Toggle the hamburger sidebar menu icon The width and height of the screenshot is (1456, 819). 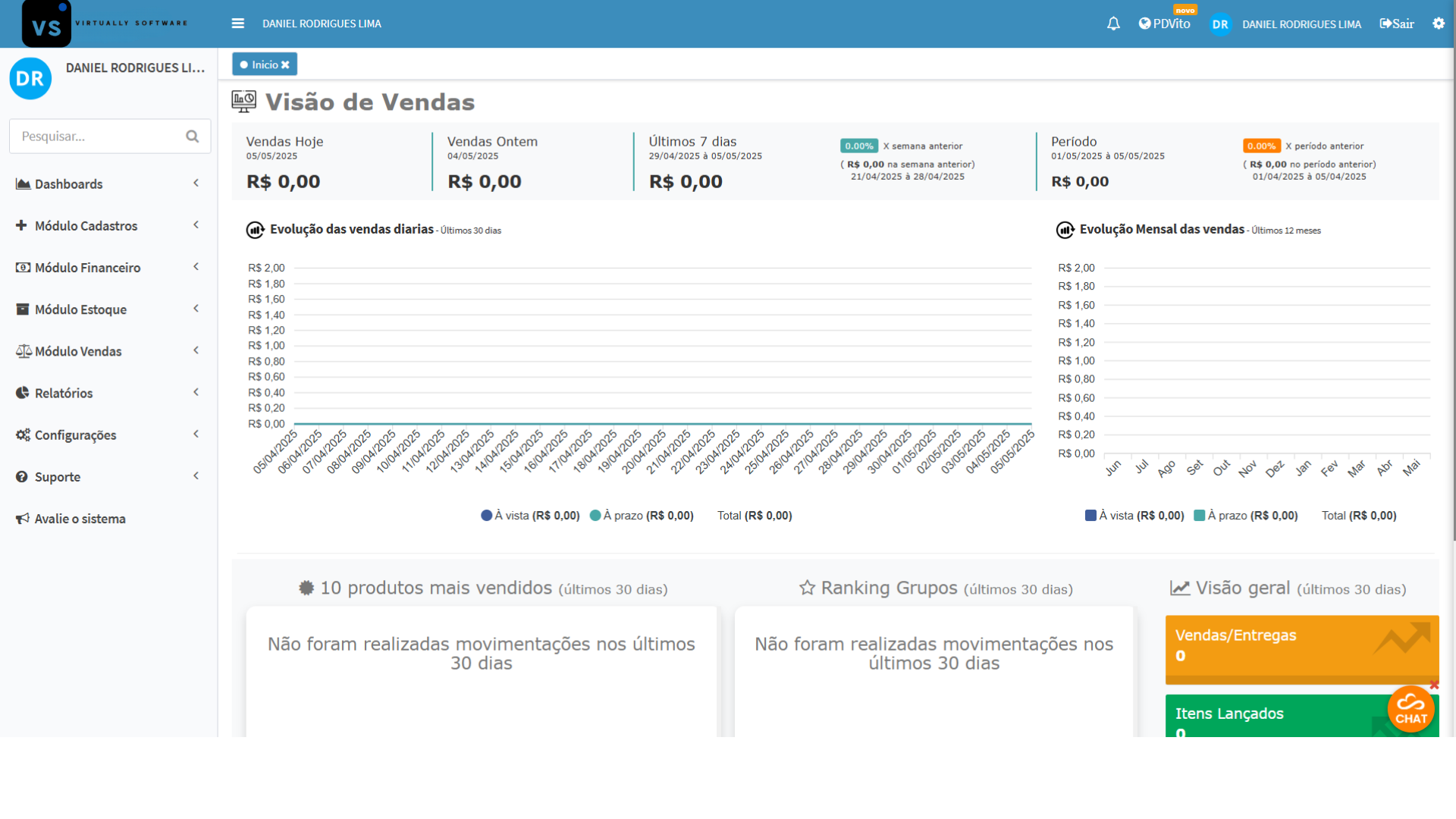coord(238,24)
